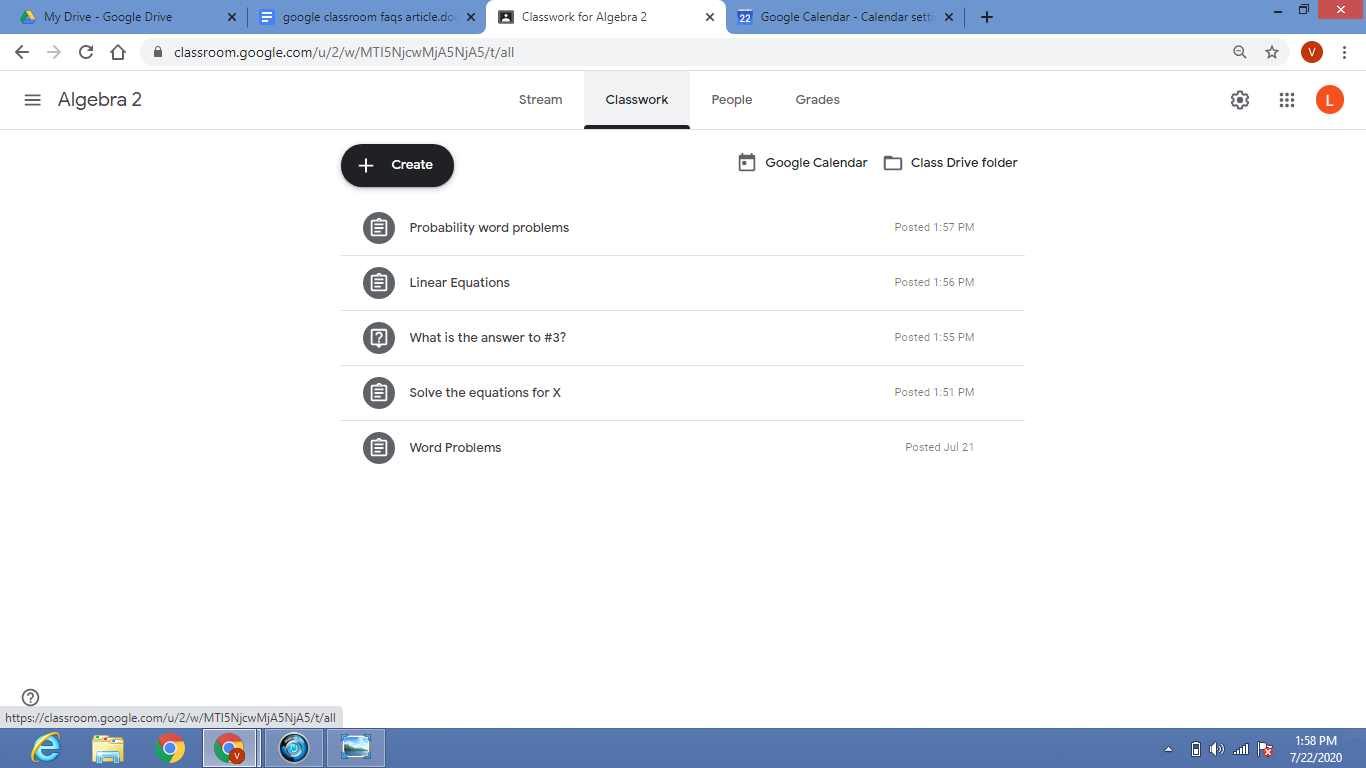Bookmark this page with the star icon
Screen dimensions: 1366x768
point(1272,52)
